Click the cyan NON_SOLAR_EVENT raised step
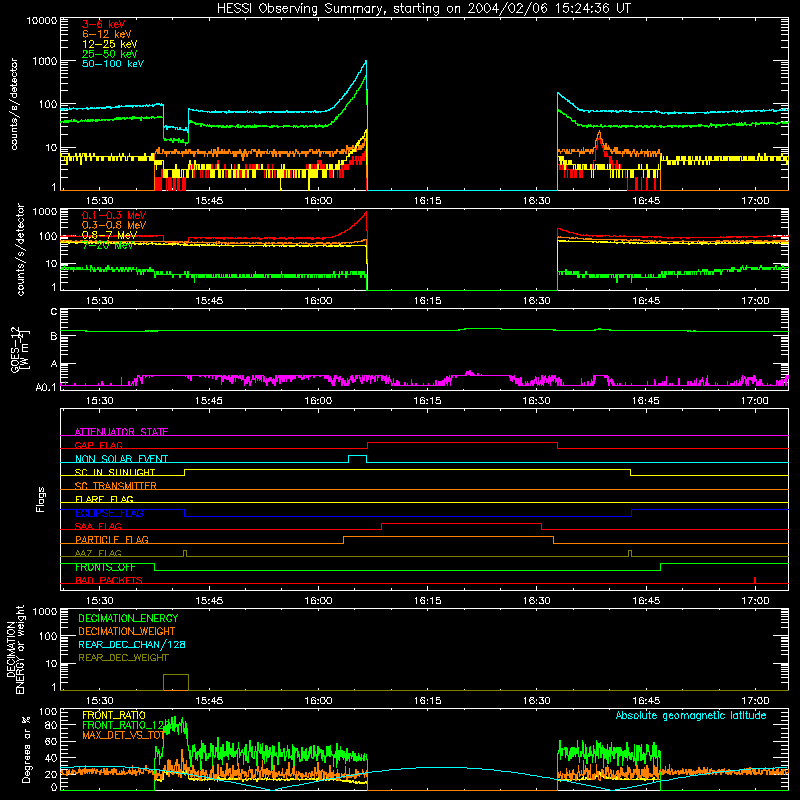The height and width of the screenshot is (800, 800). 357,457
